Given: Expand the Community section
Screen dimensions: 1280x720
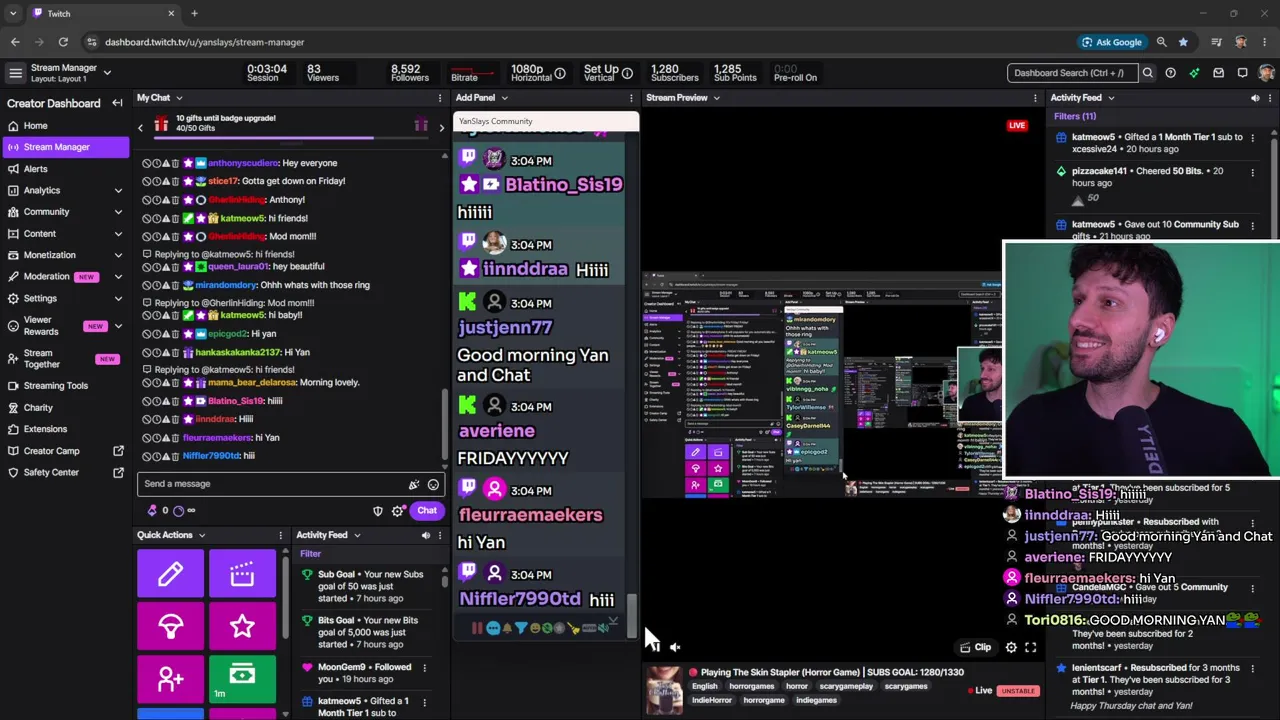Looking at the screenshot, I should tap(65, 212).
